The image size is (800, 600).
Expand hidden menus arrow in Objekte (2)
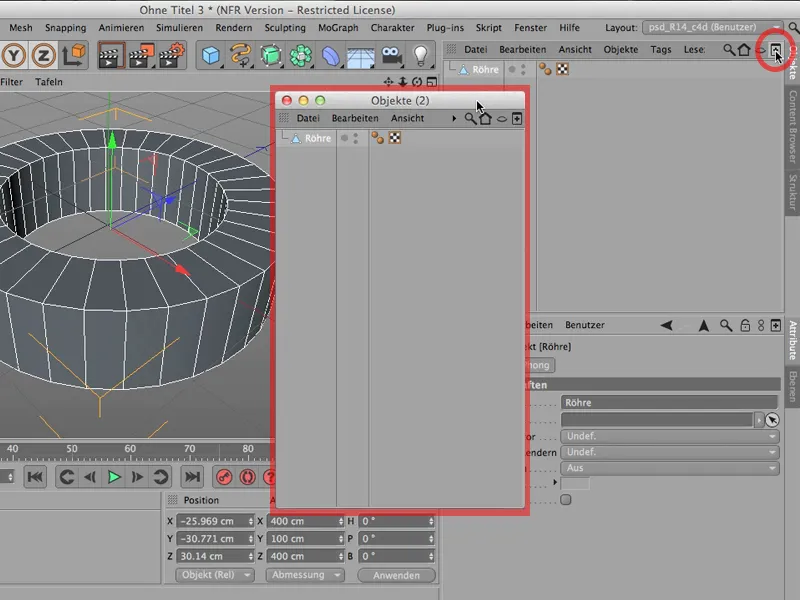coord(454,118)
